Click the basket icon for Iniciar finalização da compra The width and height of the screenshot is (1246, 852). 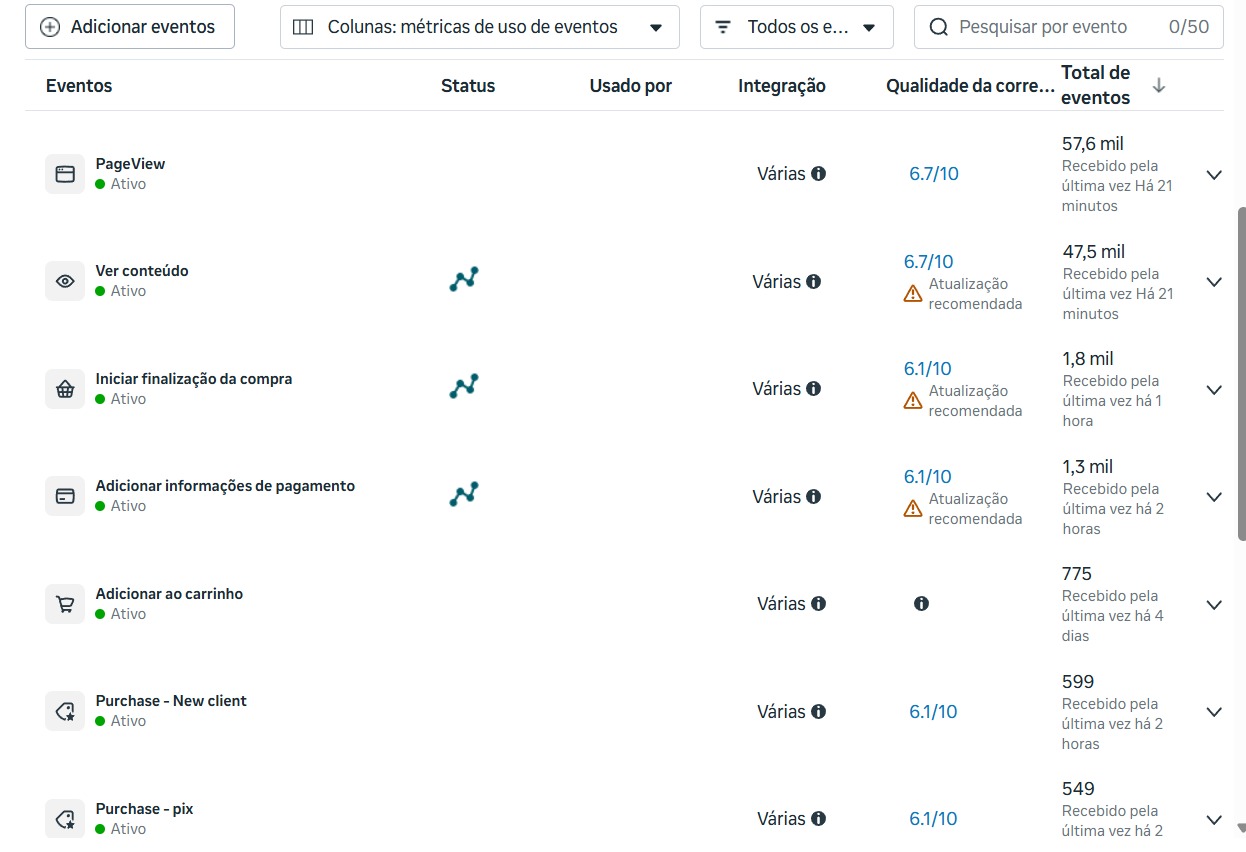tap(65, 389)
